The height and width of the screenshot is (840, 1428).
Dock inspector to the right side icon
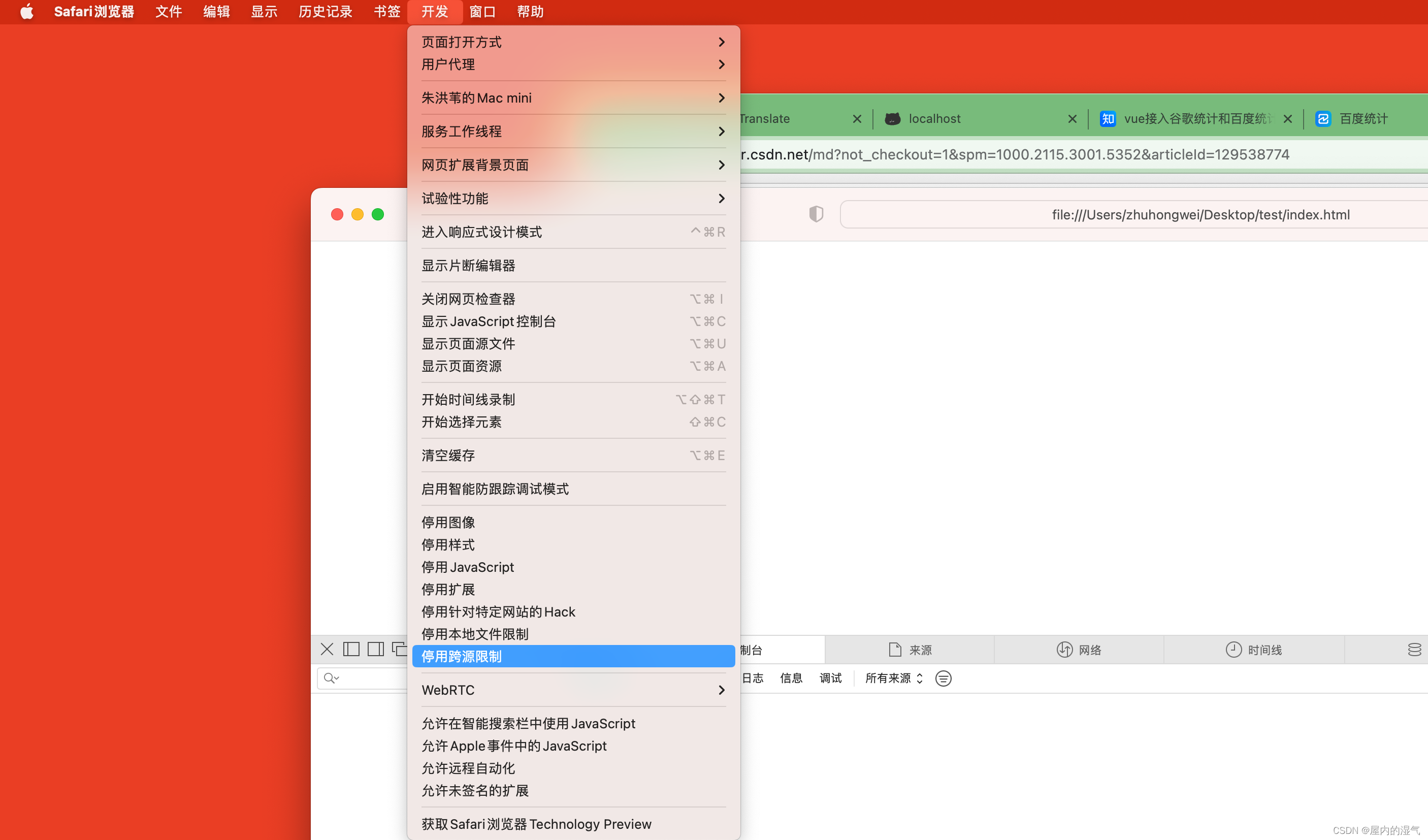click(375, 649)
